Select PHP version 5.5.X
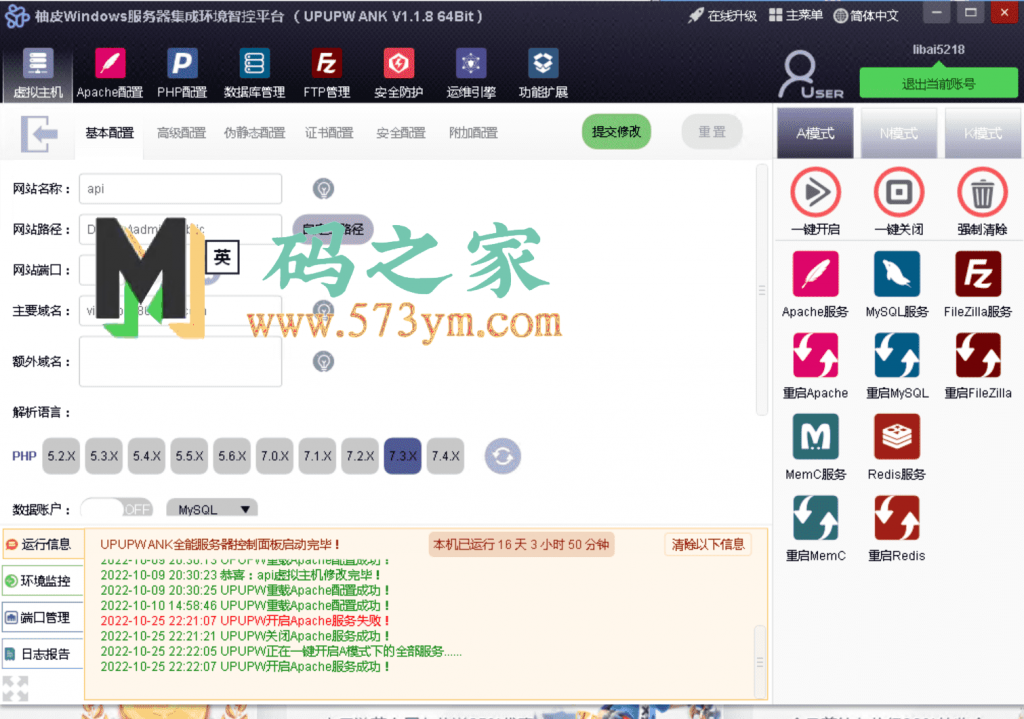This screenshot has width=1024, height=719. [x=189, y=456]
